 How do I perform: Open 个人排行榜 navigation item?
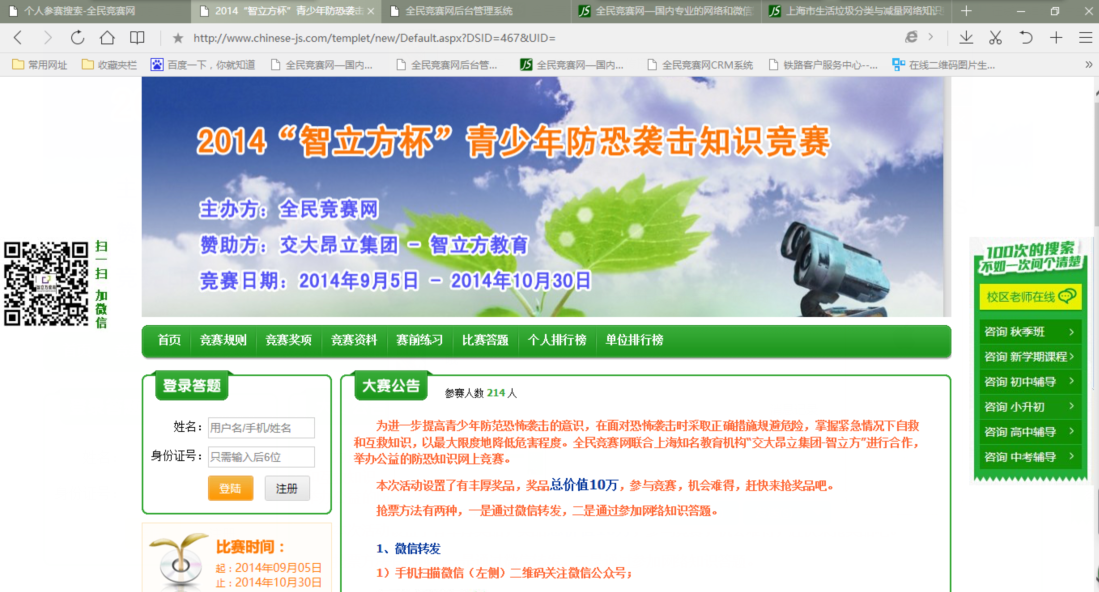point(557,340)
